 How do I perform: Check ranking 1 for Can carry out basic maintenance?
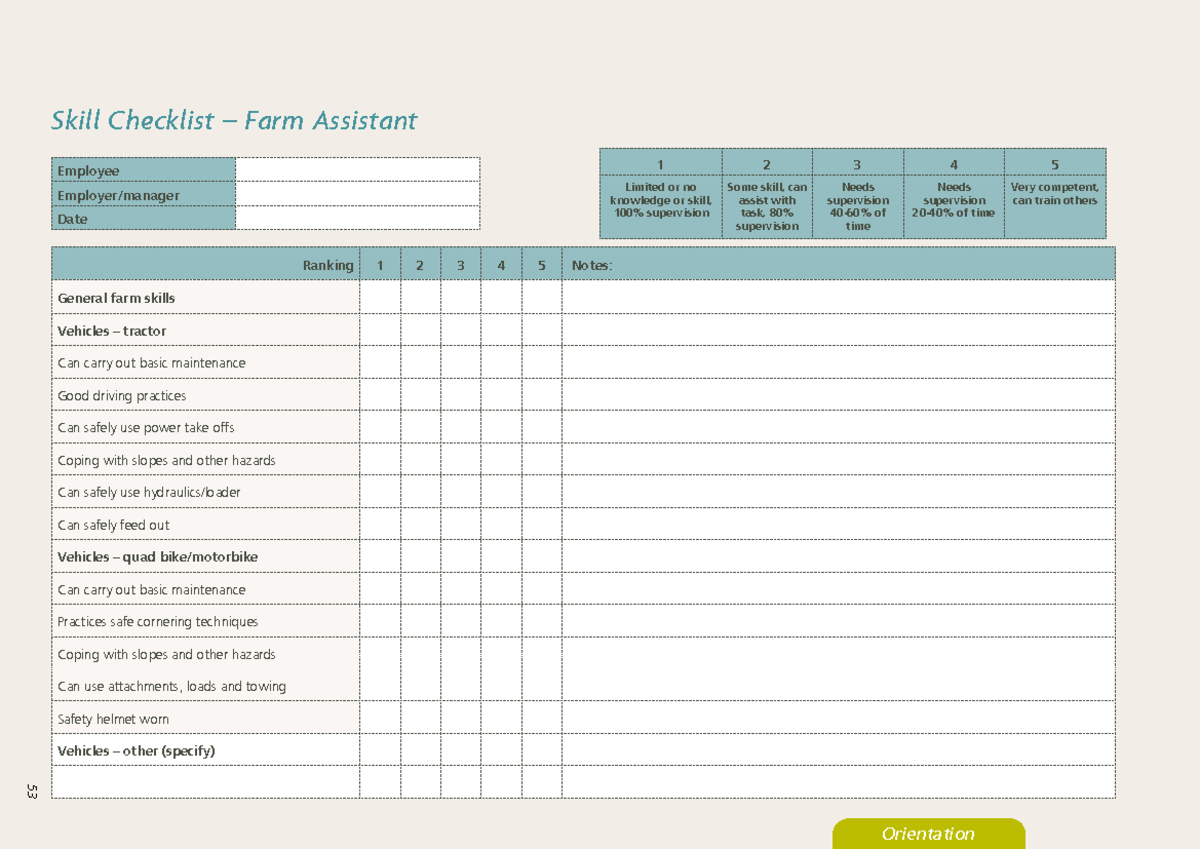point(379,363)
